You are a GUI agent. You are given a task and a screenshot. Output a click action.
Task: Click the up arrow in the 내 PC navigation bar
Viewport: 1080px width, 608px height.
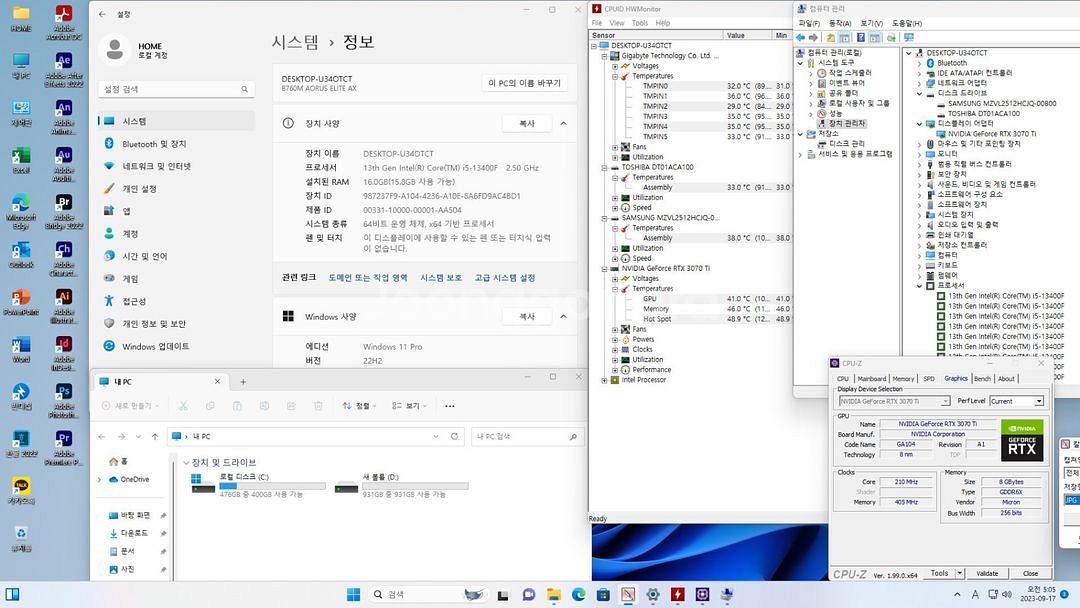(155, 436)
